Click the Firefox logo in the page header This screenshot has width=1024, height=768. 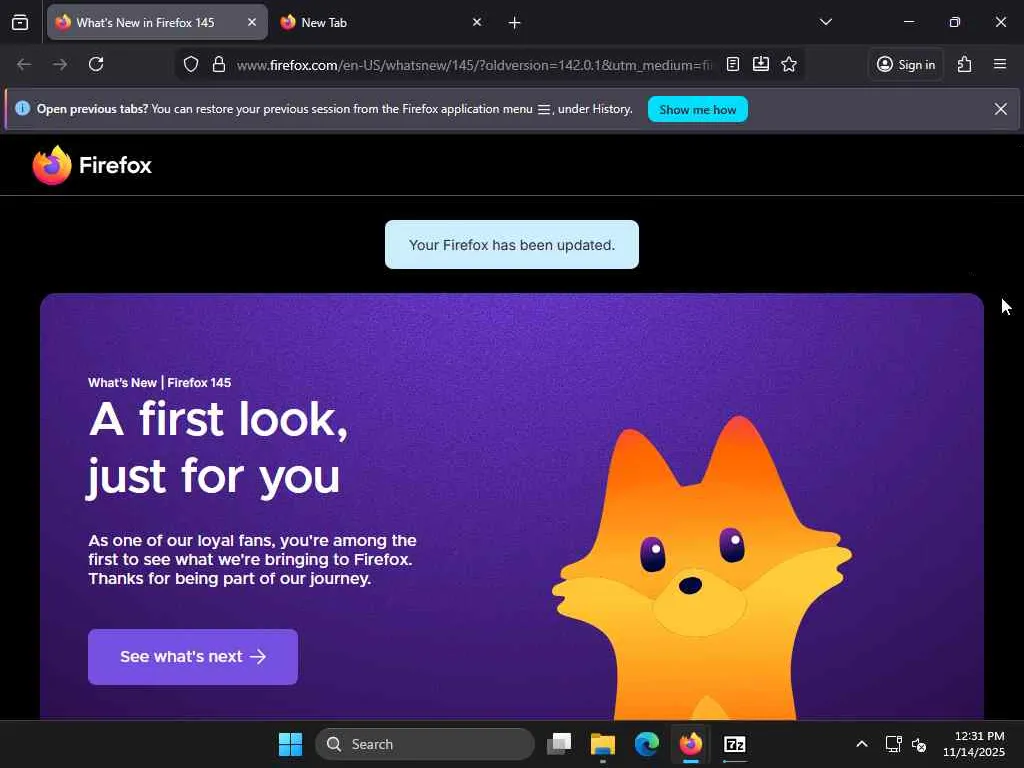point(92,165)
